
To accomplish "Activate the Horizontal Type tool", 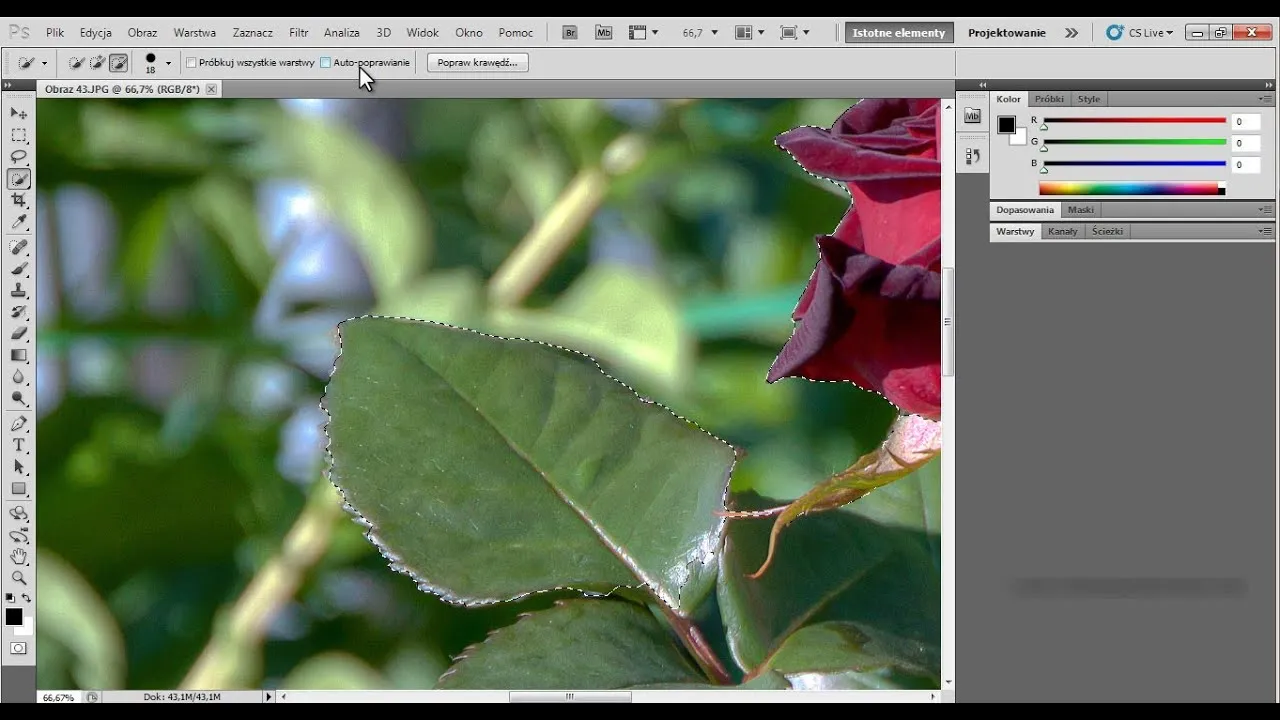I will [19, 445].
